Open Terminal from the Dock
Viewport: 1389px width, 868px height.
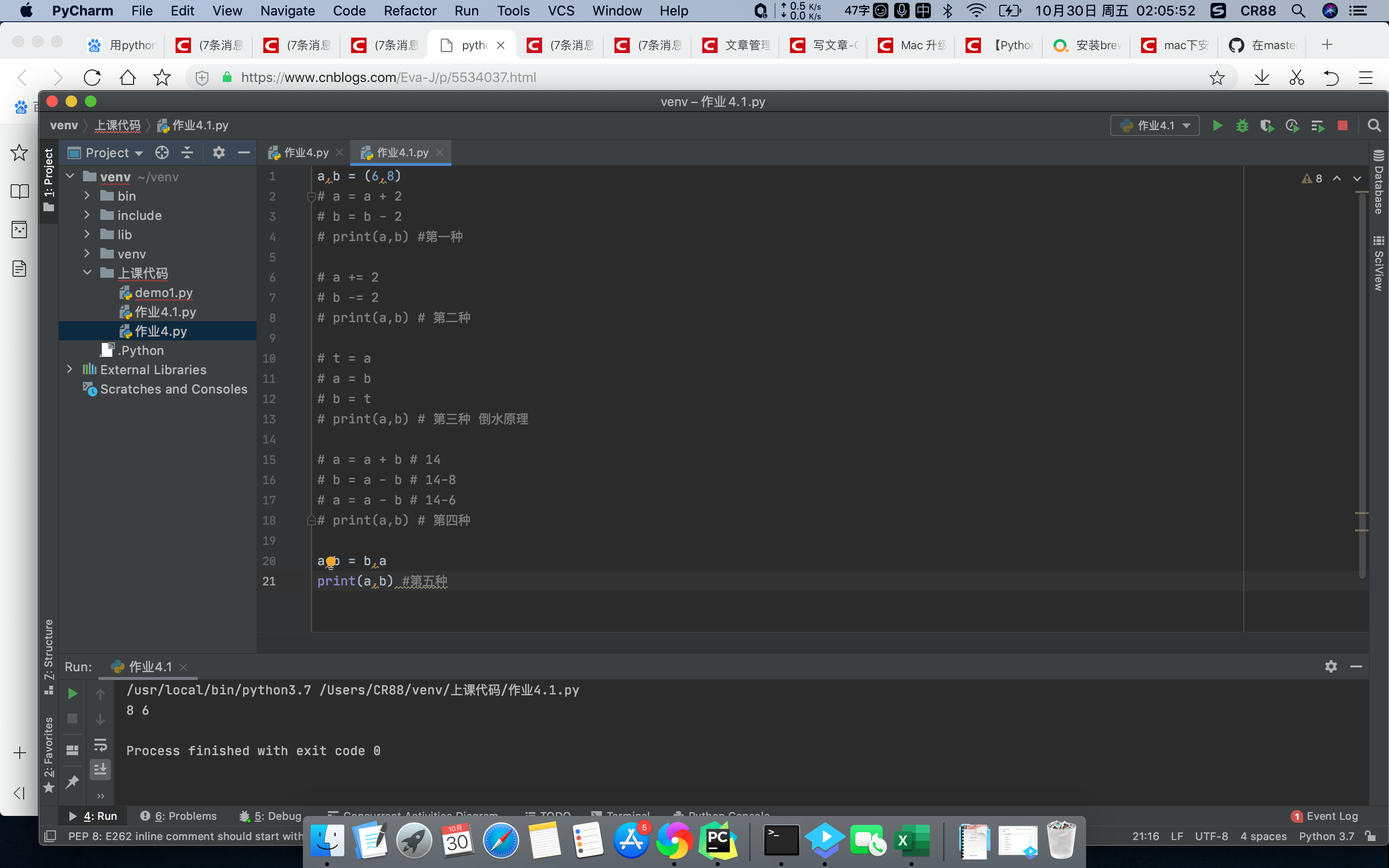781,841
